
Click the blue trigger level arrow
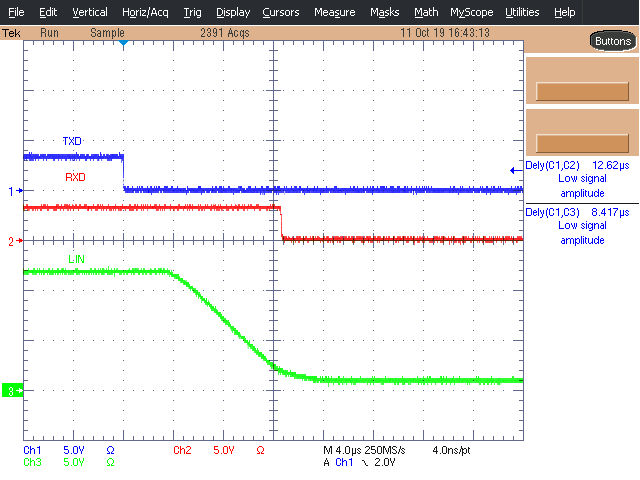click(x=515, y=170)
